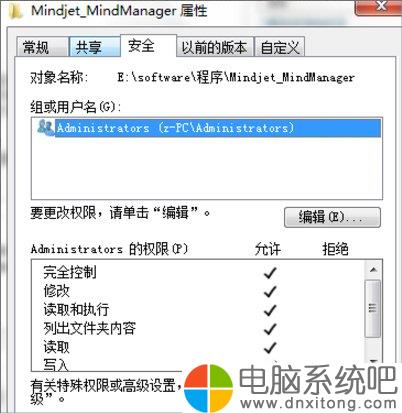Click the object name path text
This screenshot has width=402, height=413.
click(236, 78)
